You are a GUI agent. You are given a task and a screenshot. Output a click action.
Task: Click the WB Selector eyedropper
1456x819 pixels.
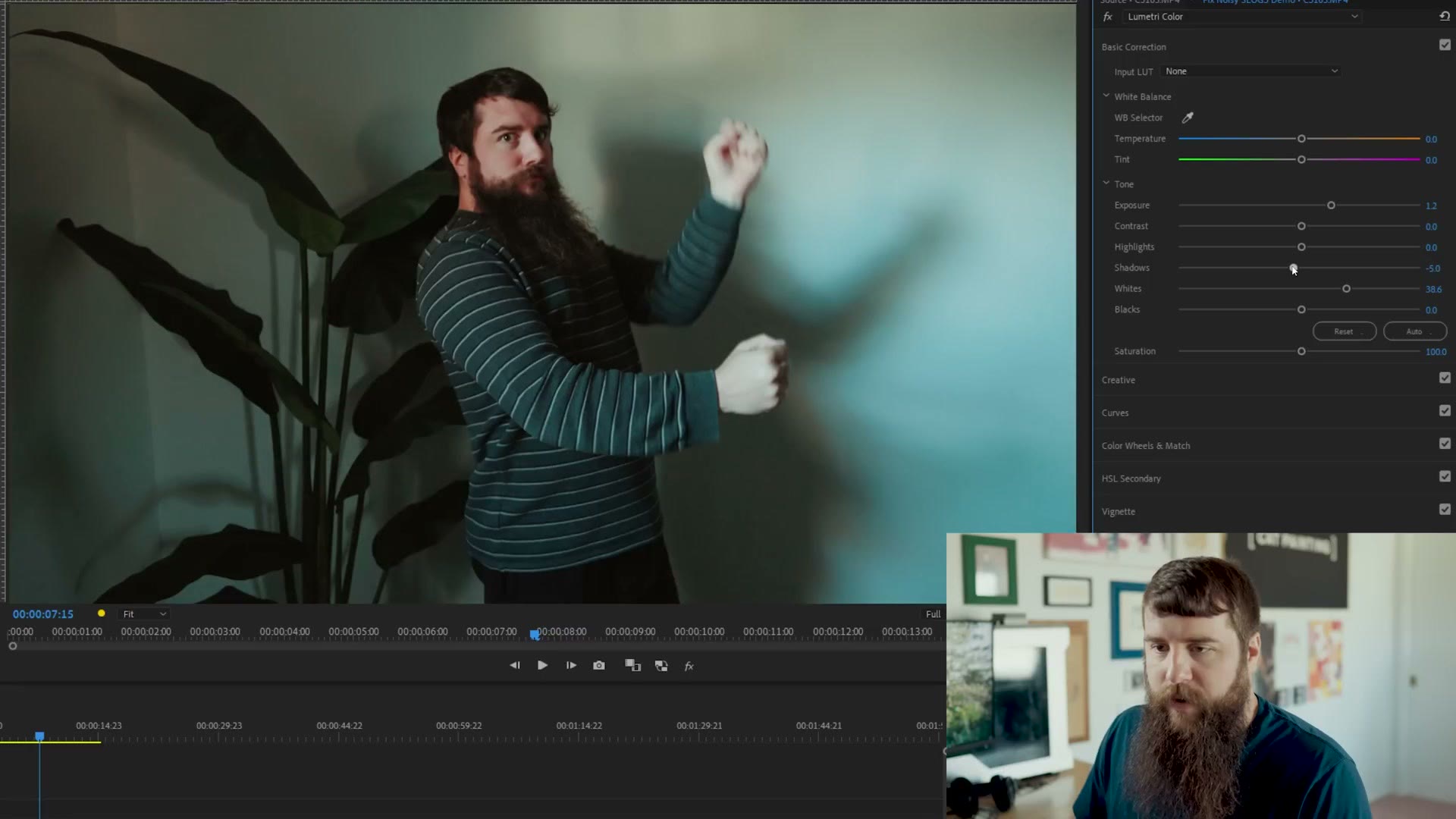click(x=1188, y=118)
